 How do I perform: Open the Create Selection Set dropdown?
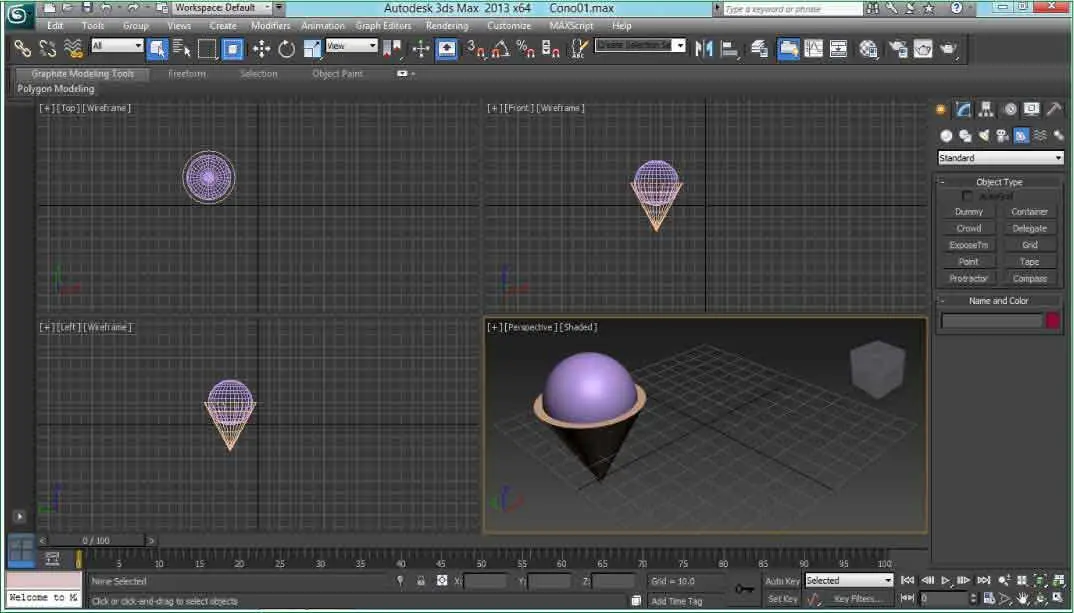click(640, 45)
